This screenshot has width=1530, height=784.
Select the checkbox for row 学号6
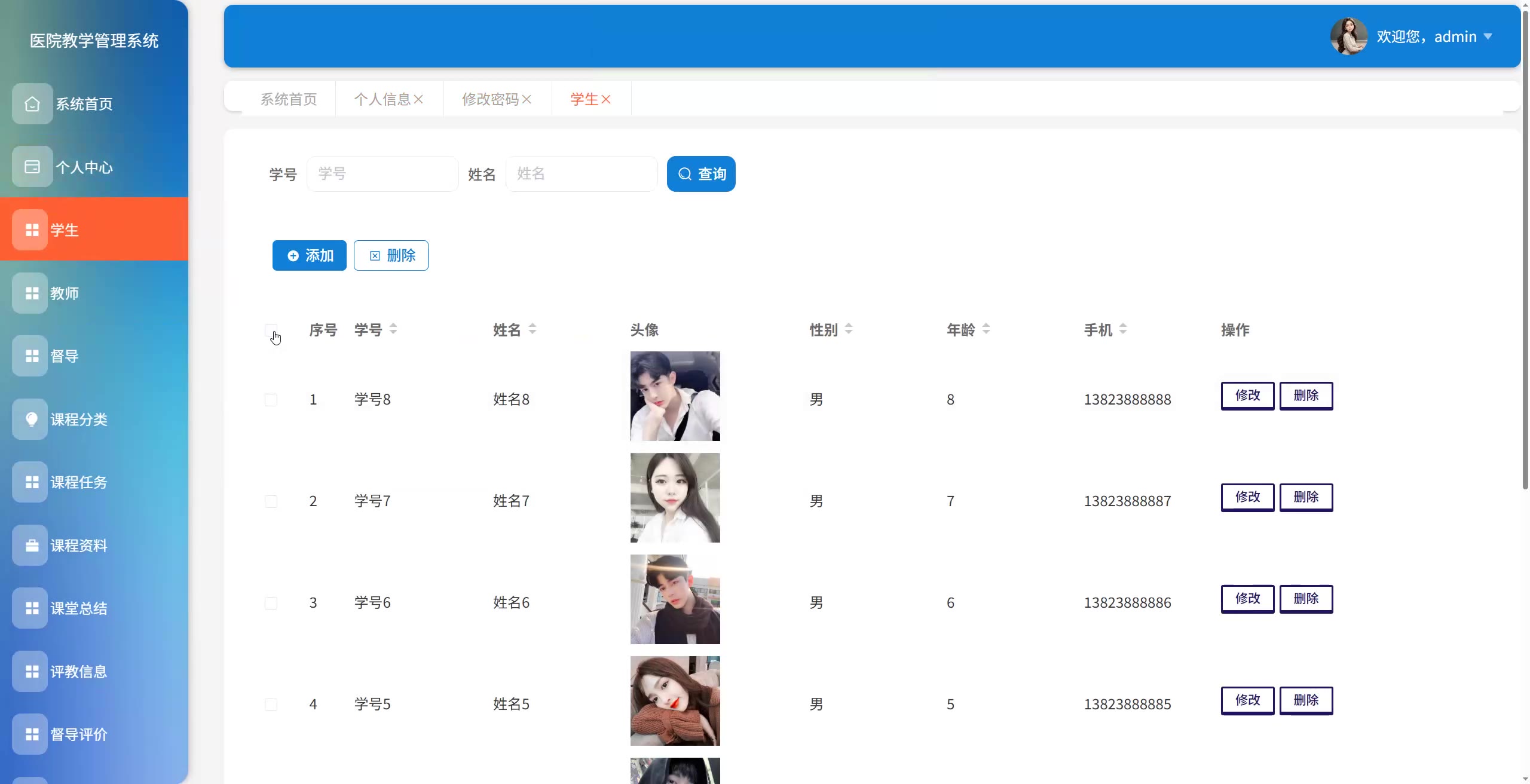coord(271,603)
